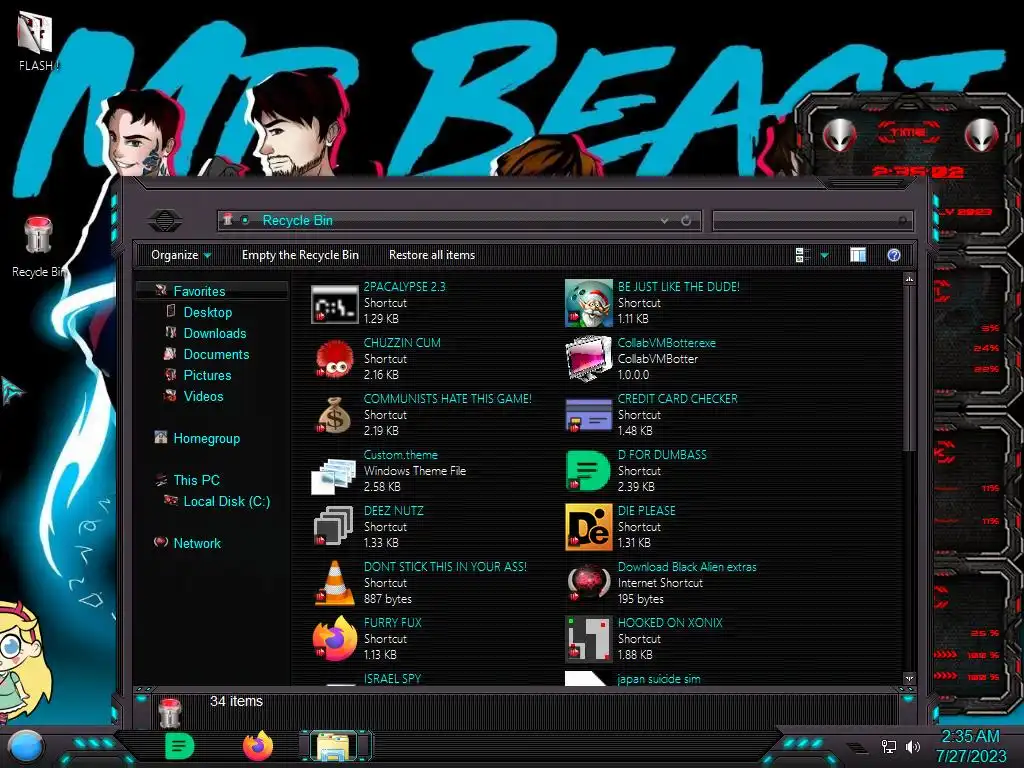Click the DONT STICK THIS IN YOUR ASS! name
Image resolution: width=1024 pixels, height=768 pixels.
(x=445, y=567)
